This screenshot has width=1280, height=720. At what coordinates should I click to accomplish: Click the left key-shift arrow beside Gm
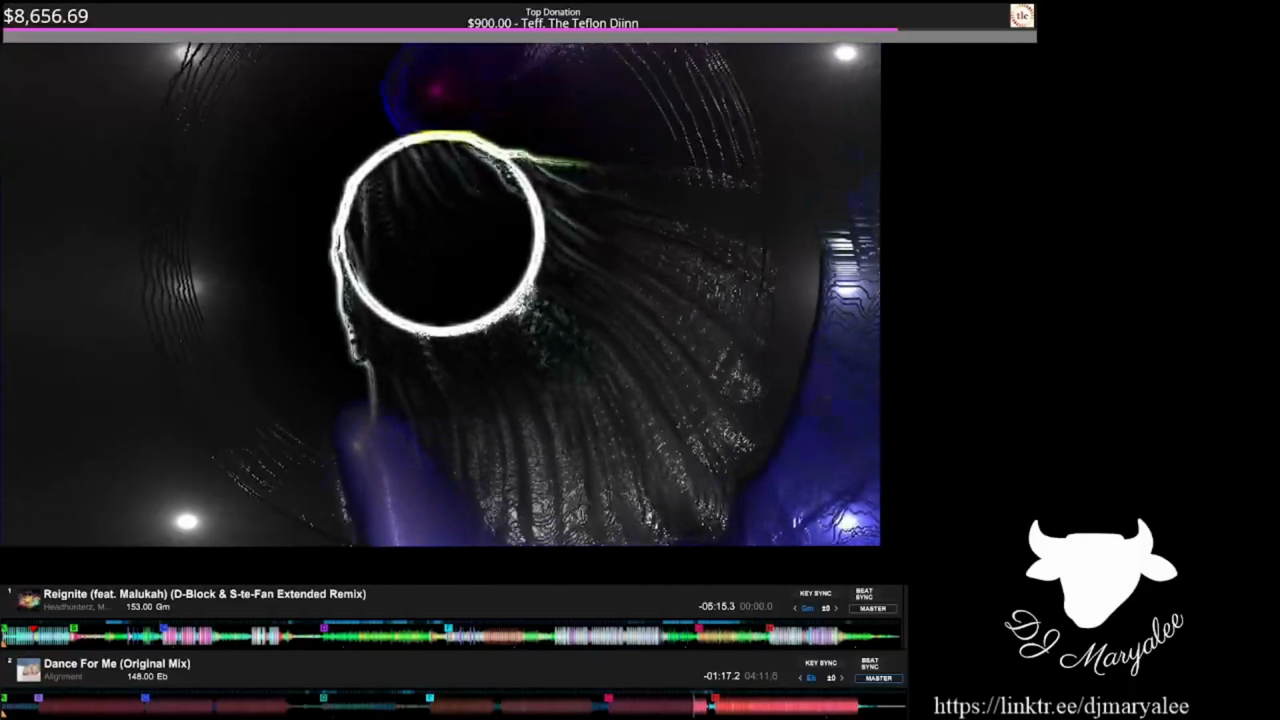pos(795,608)
